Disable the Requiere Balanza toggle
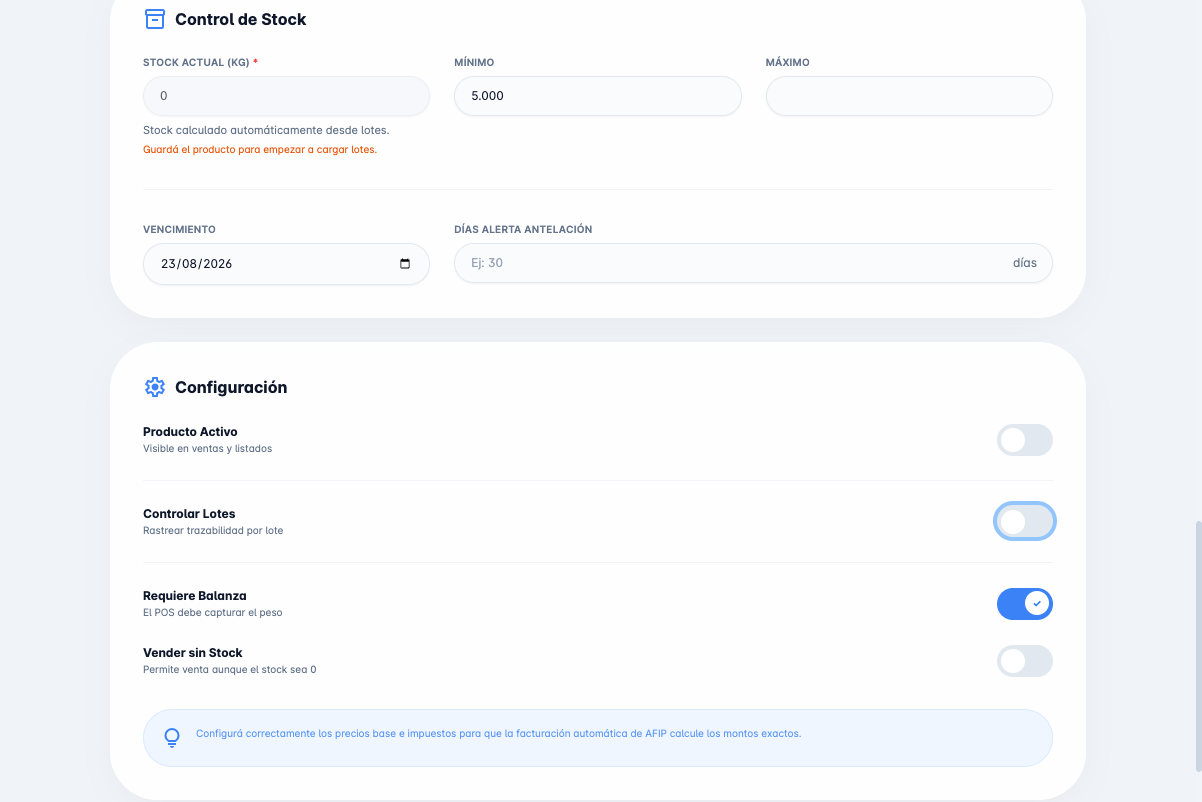Screen dimensions: 1202x802 1025,604
